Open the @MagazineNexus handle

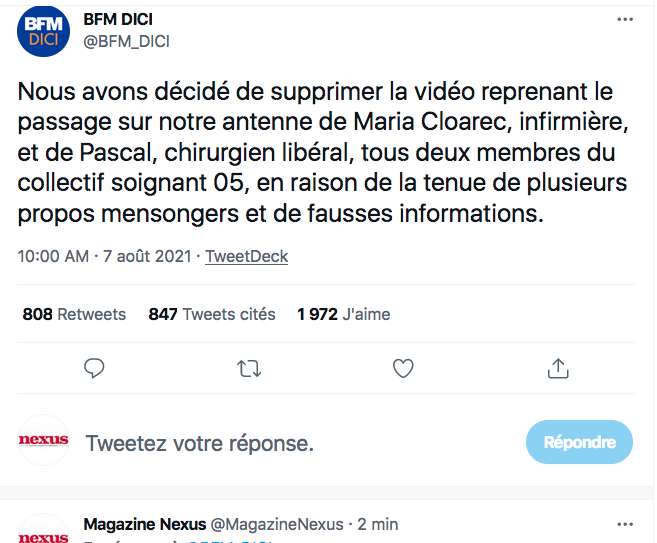(x=277, y=524)
